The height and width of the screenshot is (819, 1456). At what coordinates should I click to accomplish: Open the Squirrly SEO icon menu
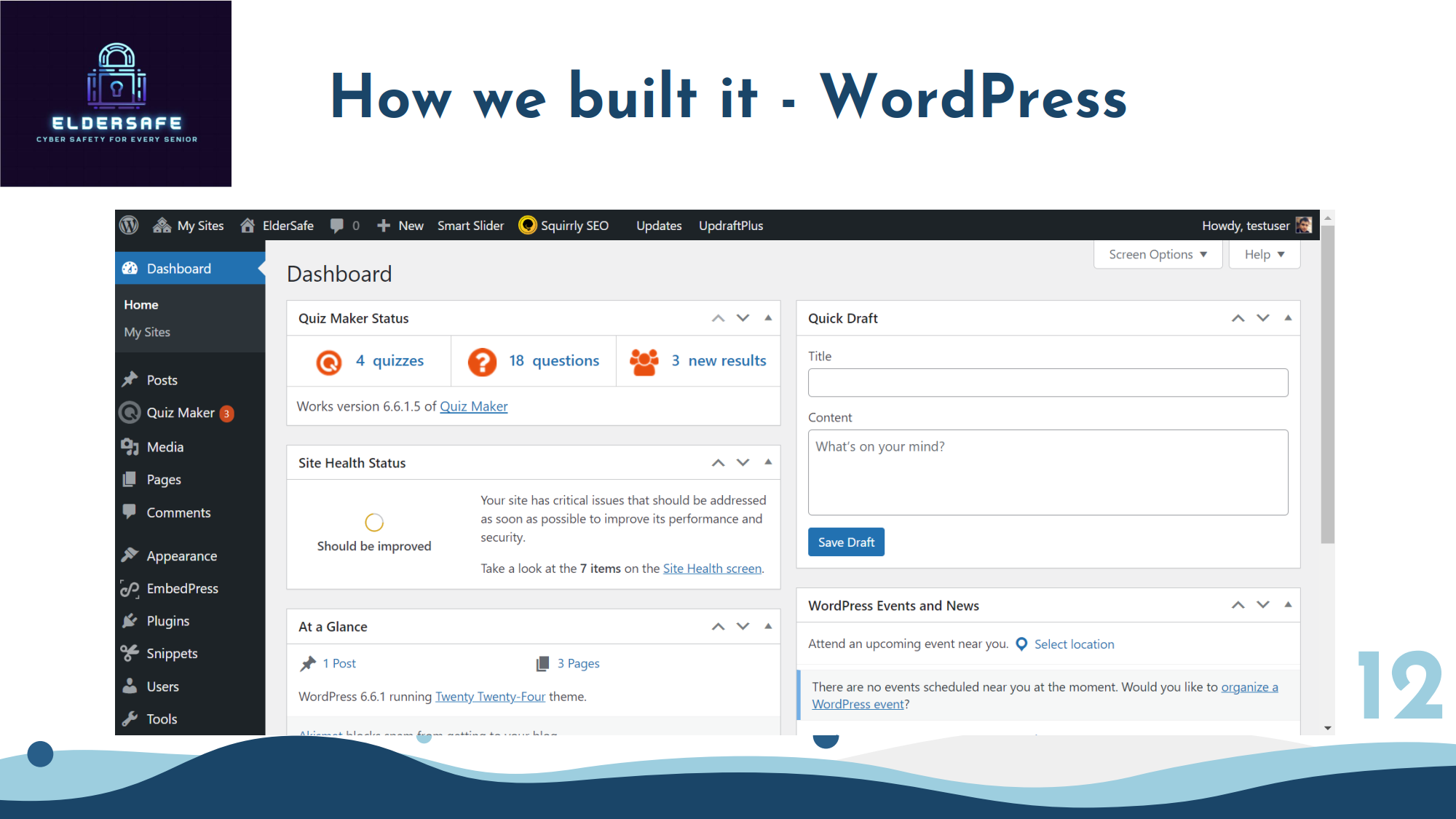[528, 226]
